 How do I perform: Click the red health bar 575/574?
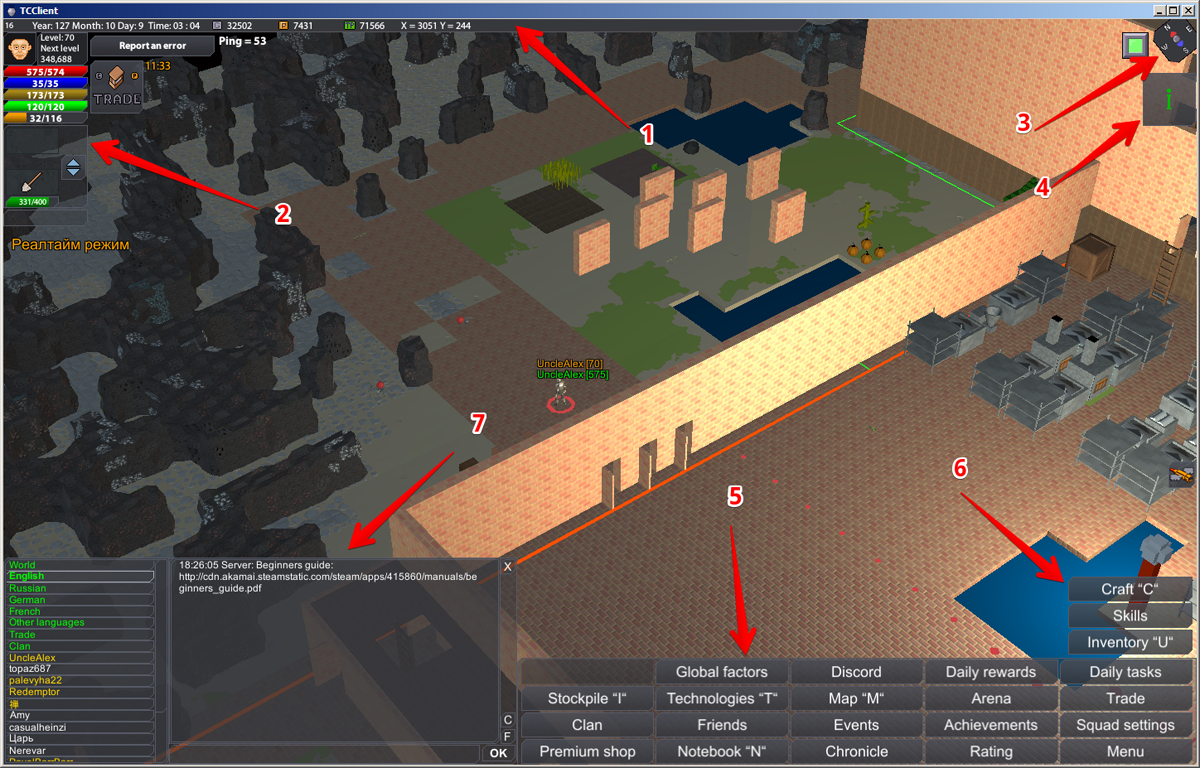(45, 71)
